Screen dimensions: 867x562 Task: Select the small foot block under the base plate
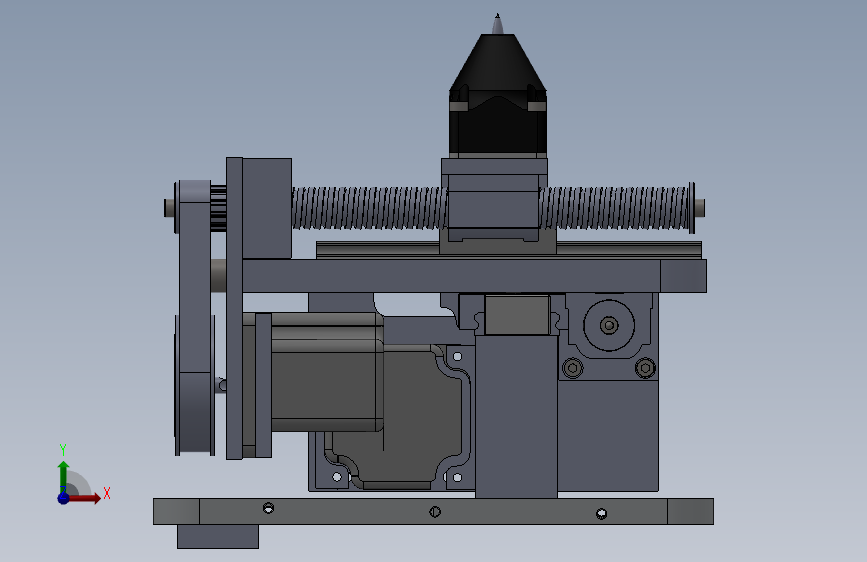tap(218, 537)
